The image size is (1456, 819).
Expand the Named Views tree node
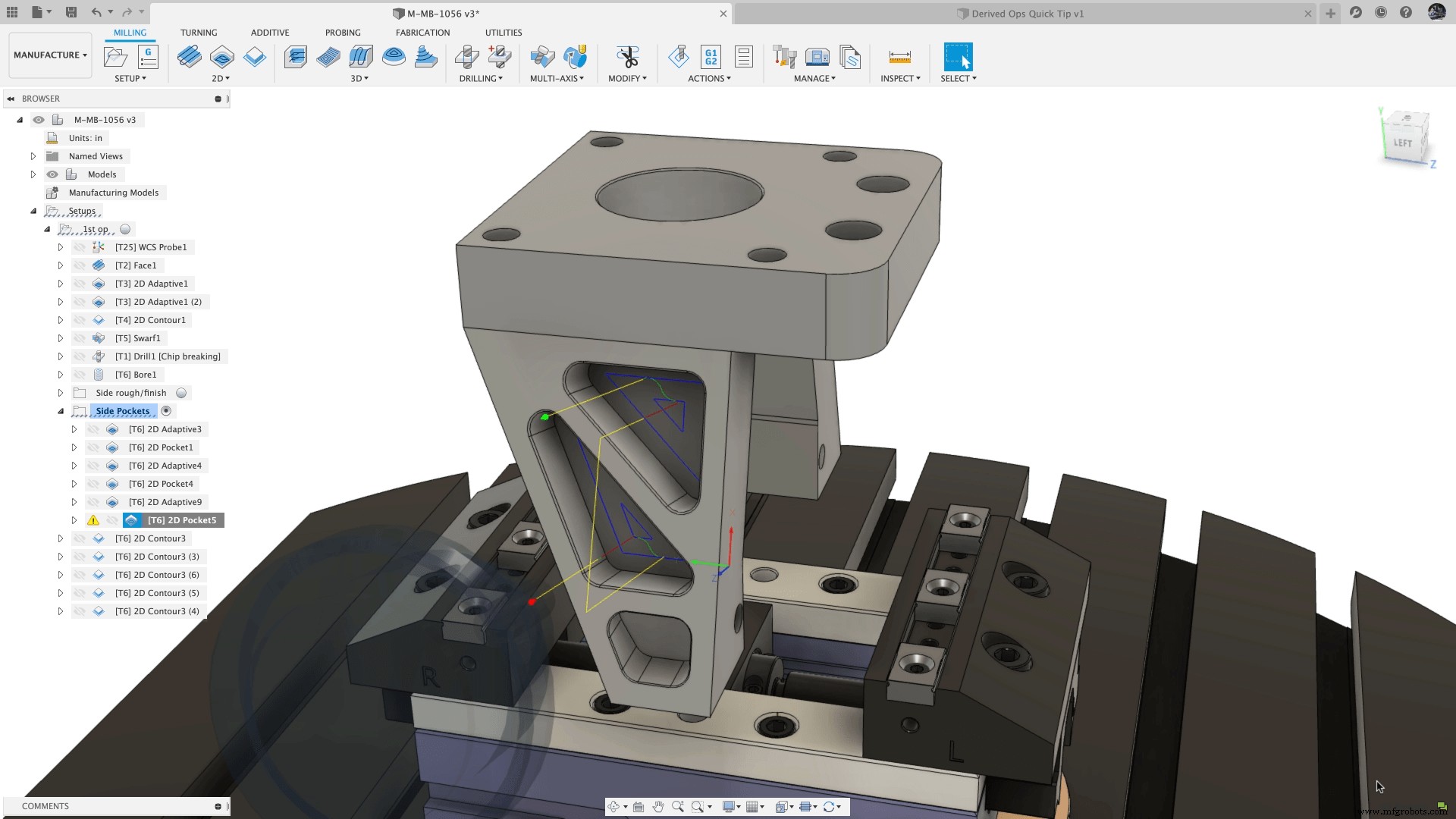pos(33,156)
